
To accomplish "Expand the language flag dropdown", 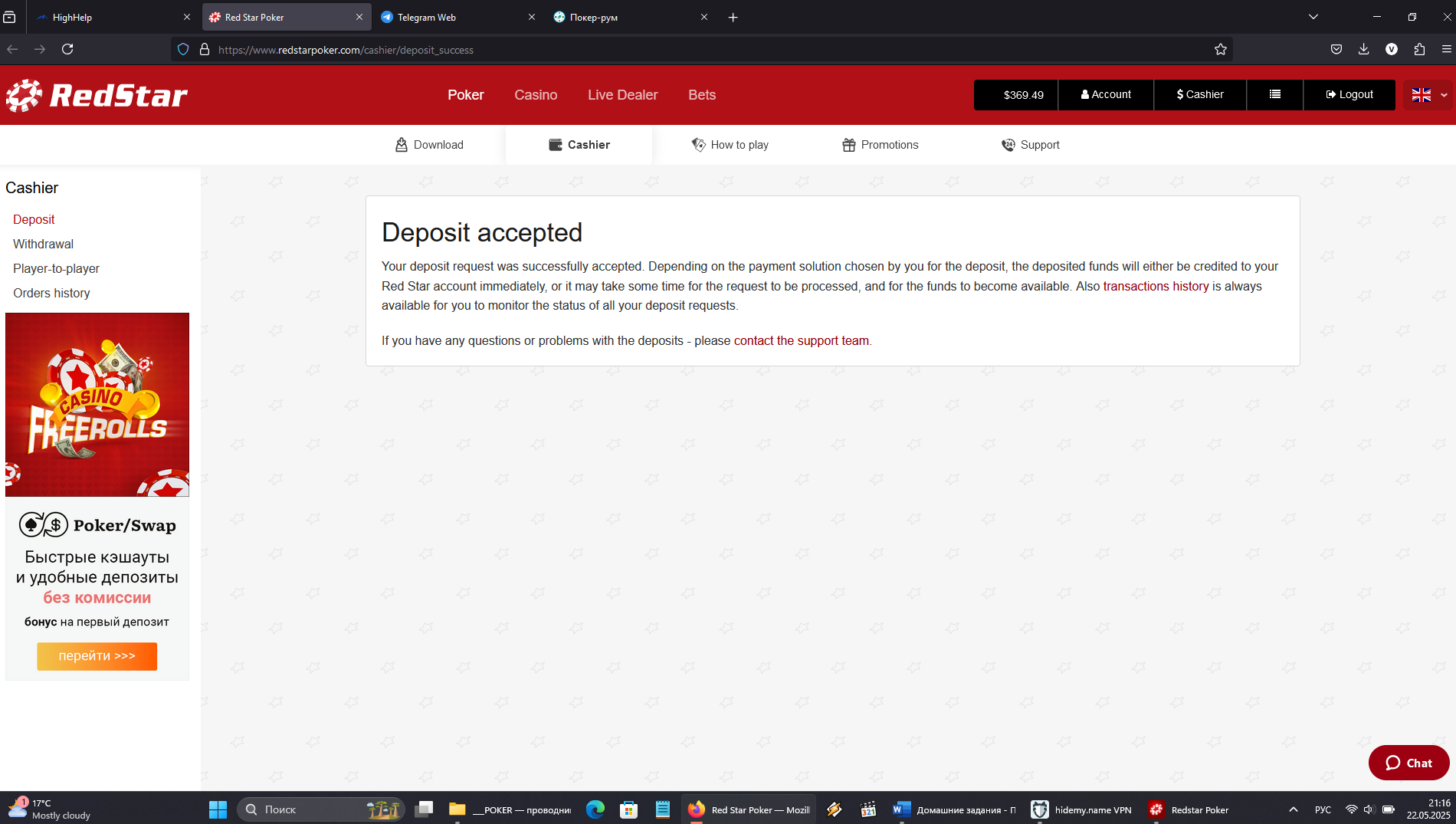I will [x=1429, y=95].
